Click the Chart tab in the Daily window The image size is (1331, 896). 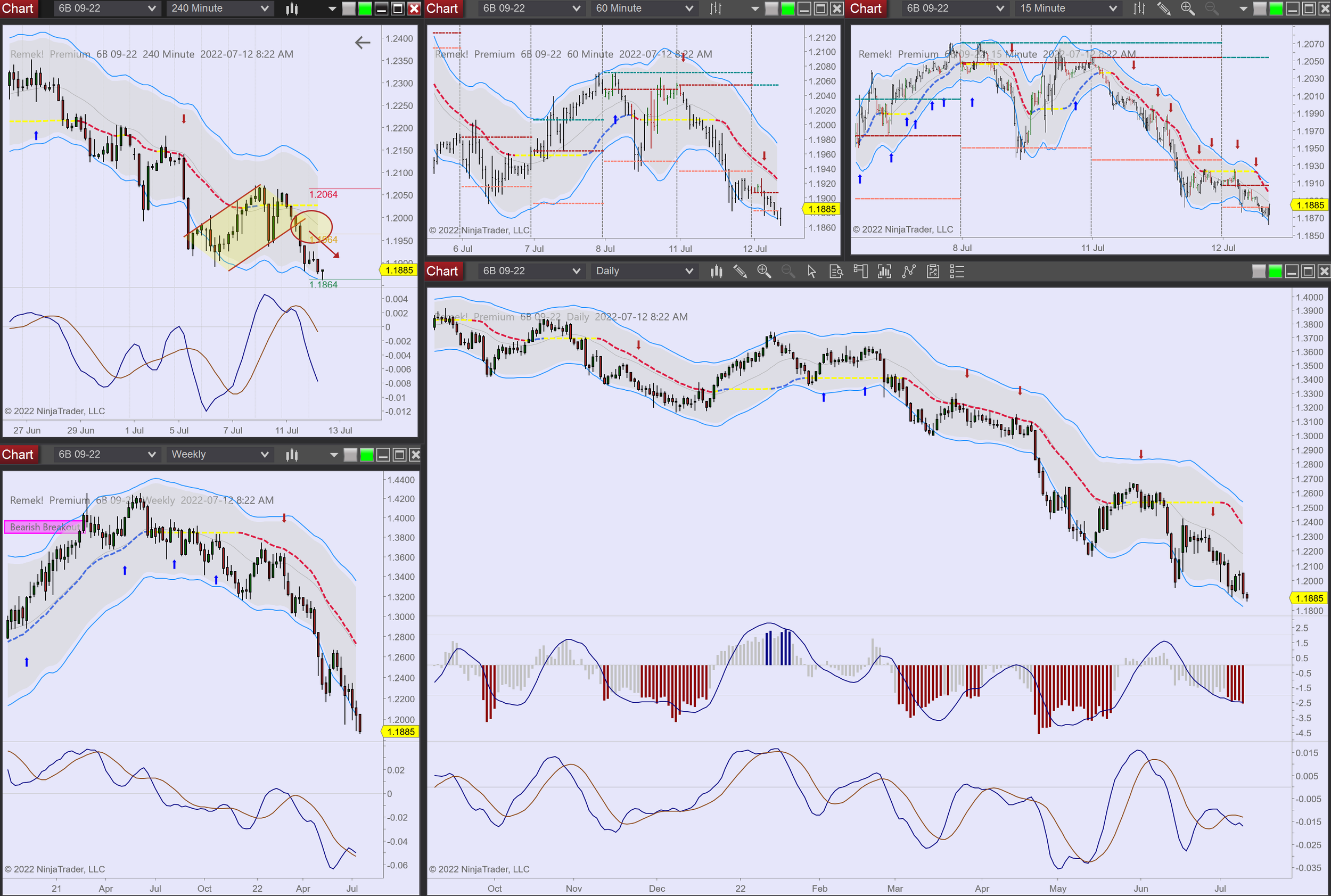(x=442, y=272)
